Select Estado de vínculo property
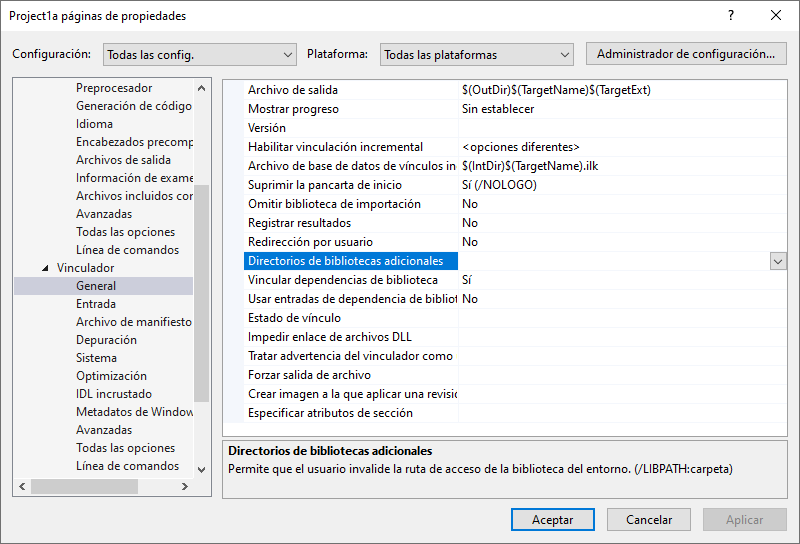Viewport: 800px width, 544px height. tap(294, 318)
